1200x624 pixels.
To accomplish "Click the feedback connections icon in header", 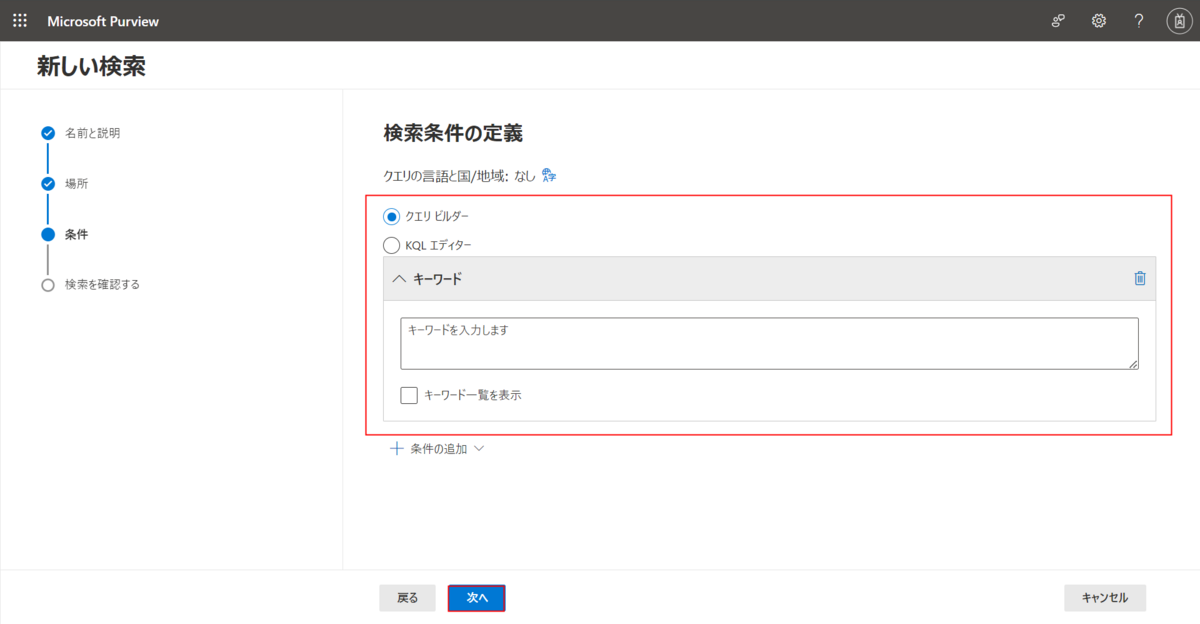I will (x=1059, y=20).
